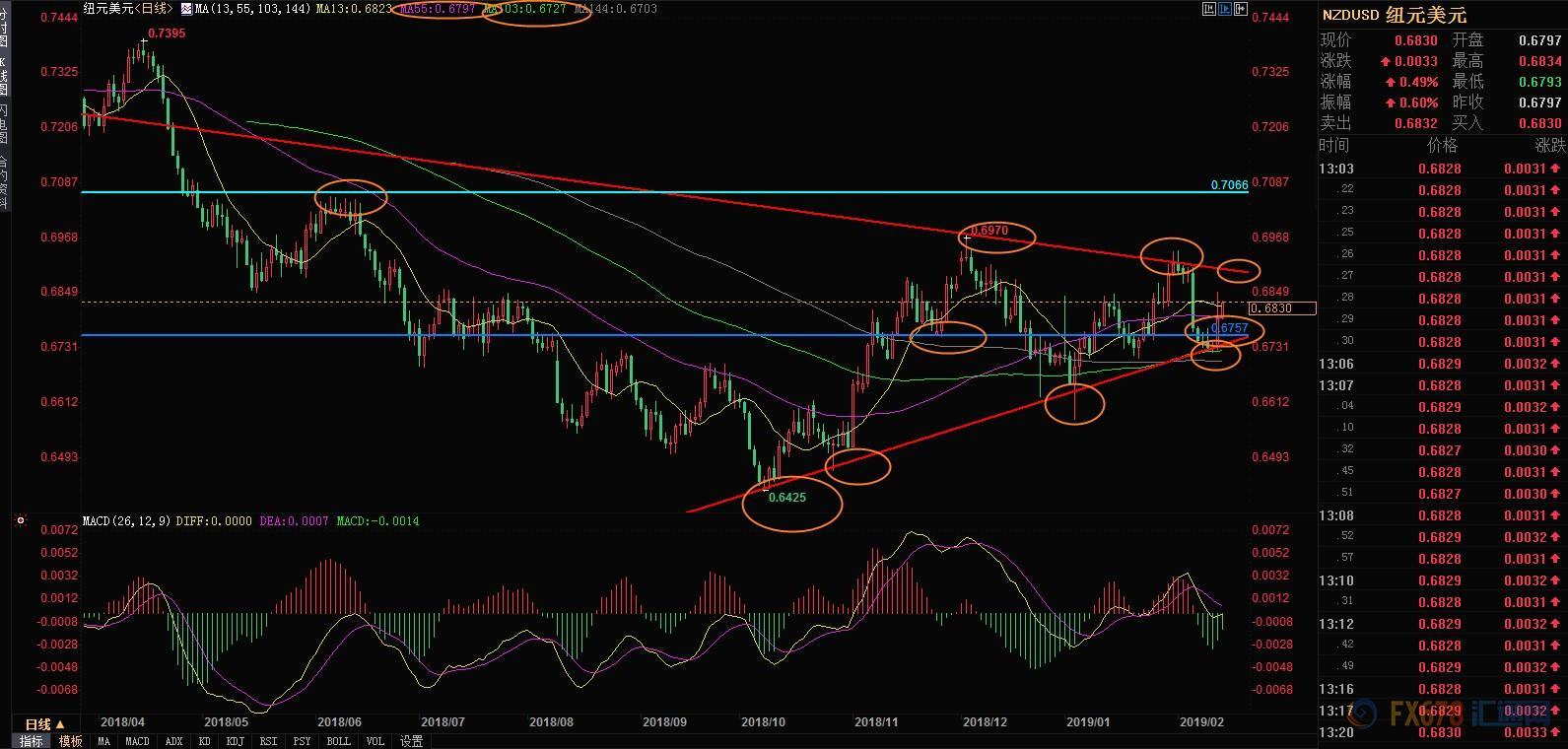The height and width of the screenshot is (749, 1568).
Task: Switch indicator to RSI
Action: (x=268, y=741)
